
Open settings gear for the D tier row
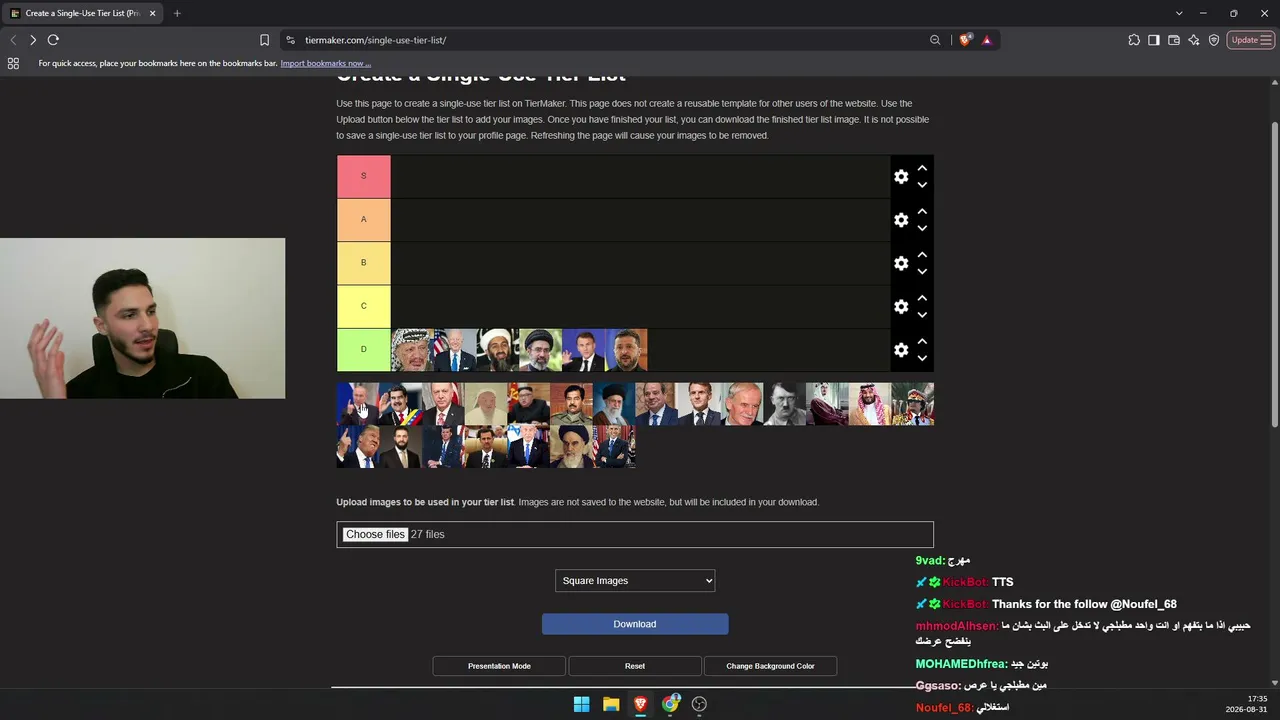(x=901, y=350)
